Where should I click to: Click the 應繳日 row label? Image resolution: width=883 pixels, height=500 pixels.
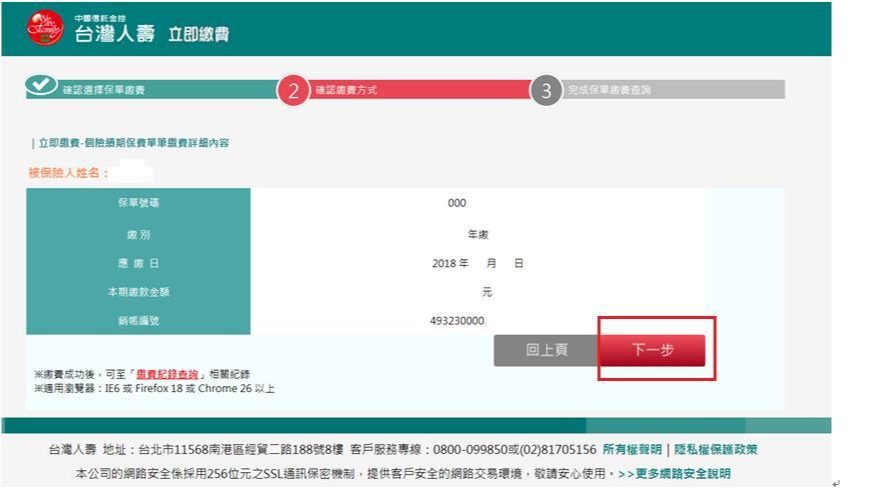(x=138, y=263)
